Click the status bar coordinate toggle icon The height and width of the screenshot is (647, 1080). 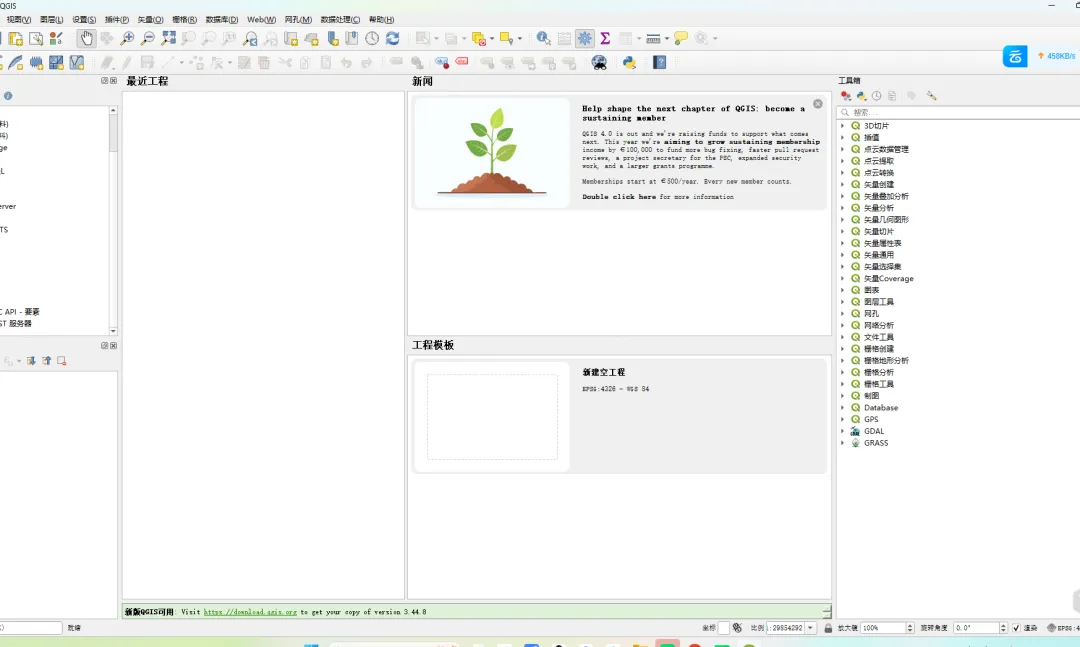[737, 628]
